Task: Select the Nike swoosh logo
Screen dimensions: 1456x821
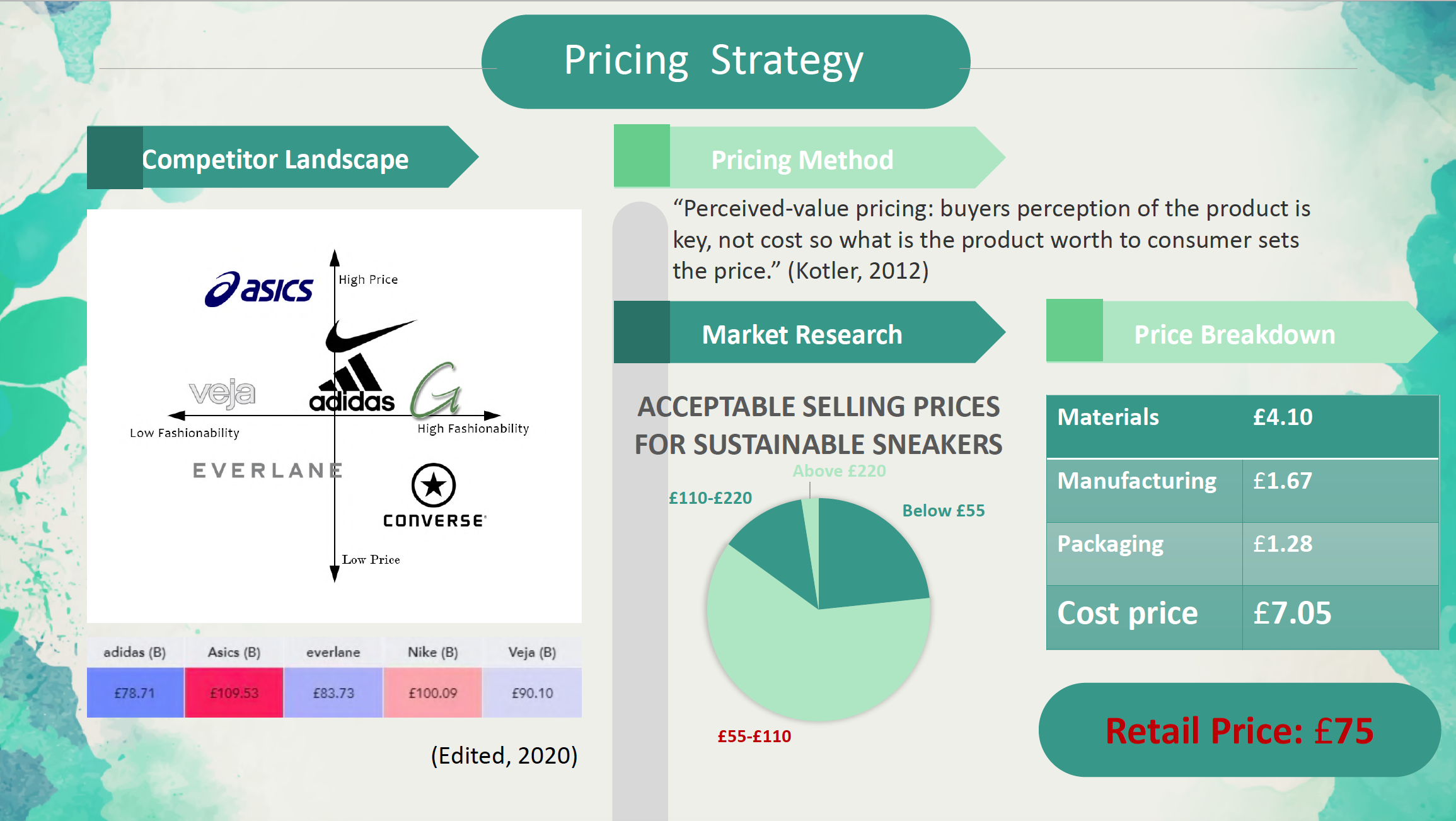Action: coord(370,335)
